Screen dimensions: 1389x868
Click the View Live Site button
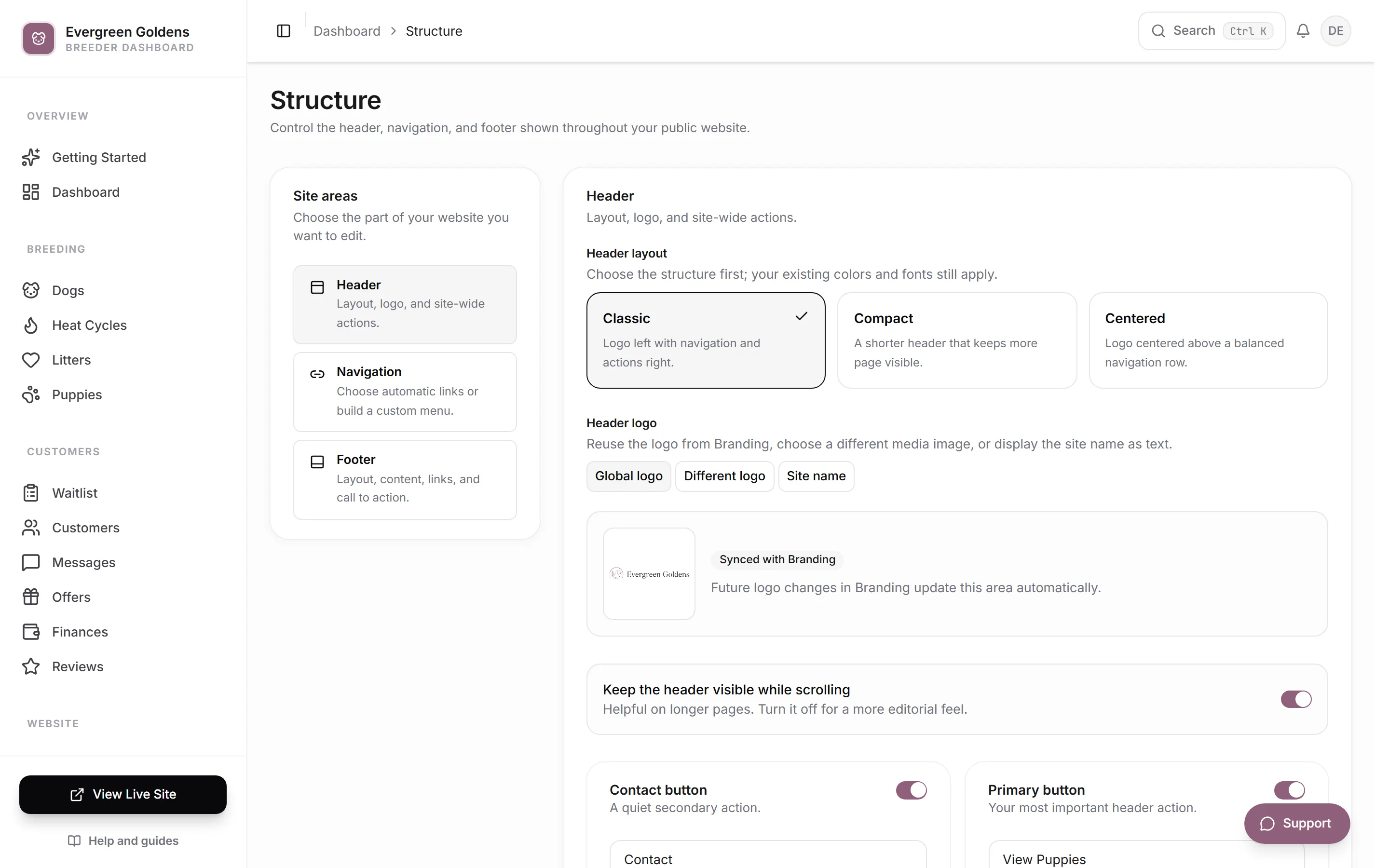pyautogui.click(x=123, y=795)
